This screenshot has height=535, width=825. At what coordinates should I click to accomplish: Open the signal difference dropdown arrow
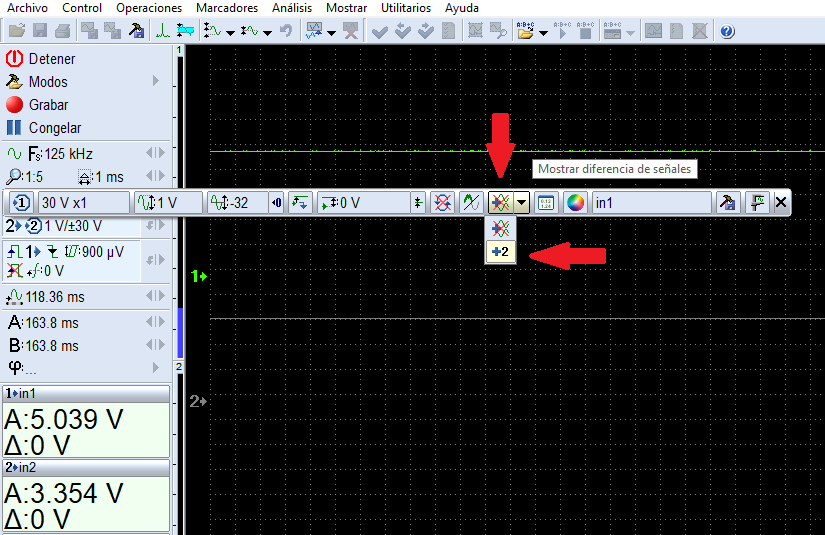(x=522, y=203)
